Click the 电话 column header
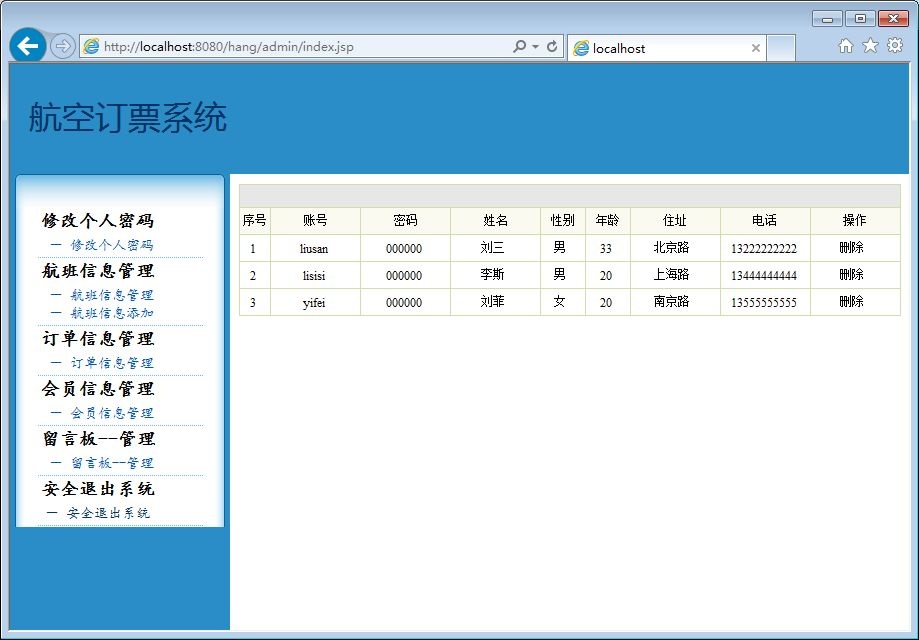Screen dimensions: 919x640 tap(765, 220)
